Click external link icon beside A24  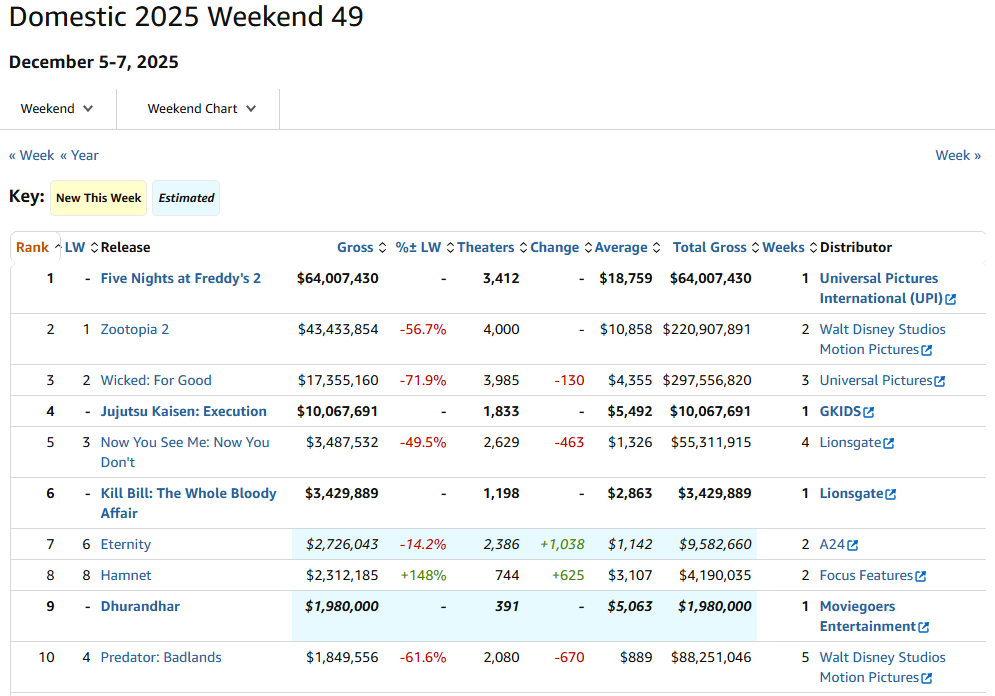[x=853, y=545]
